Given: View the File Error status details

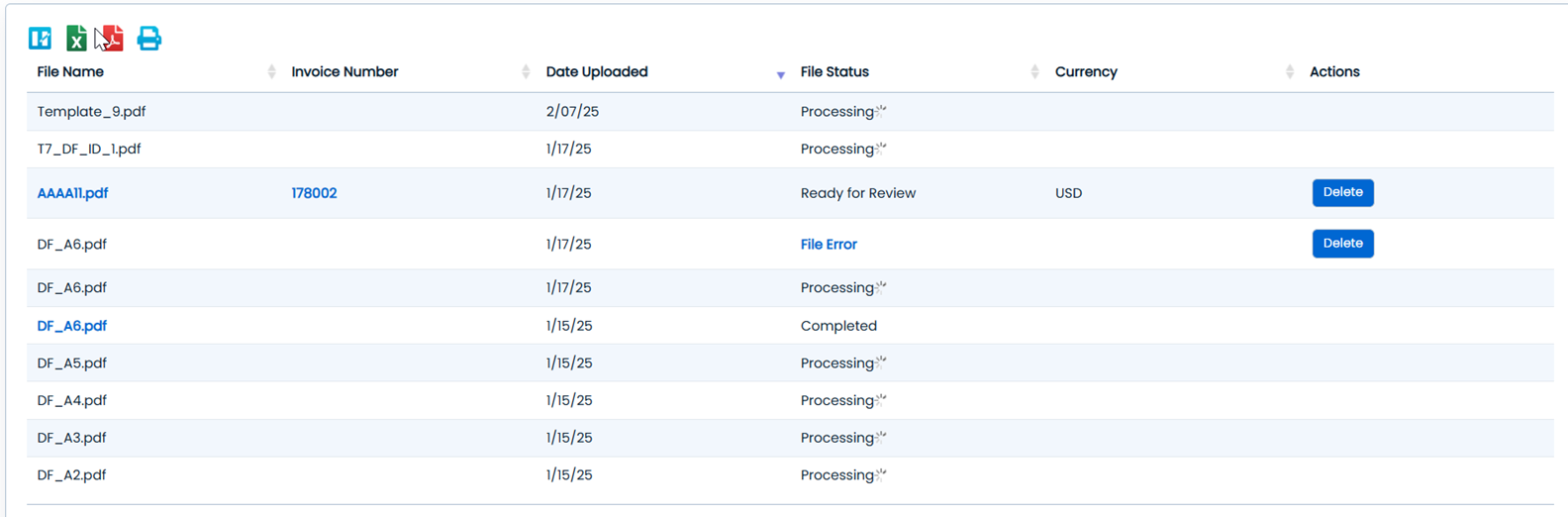Looking at the screenshot, I should [829, 245].
